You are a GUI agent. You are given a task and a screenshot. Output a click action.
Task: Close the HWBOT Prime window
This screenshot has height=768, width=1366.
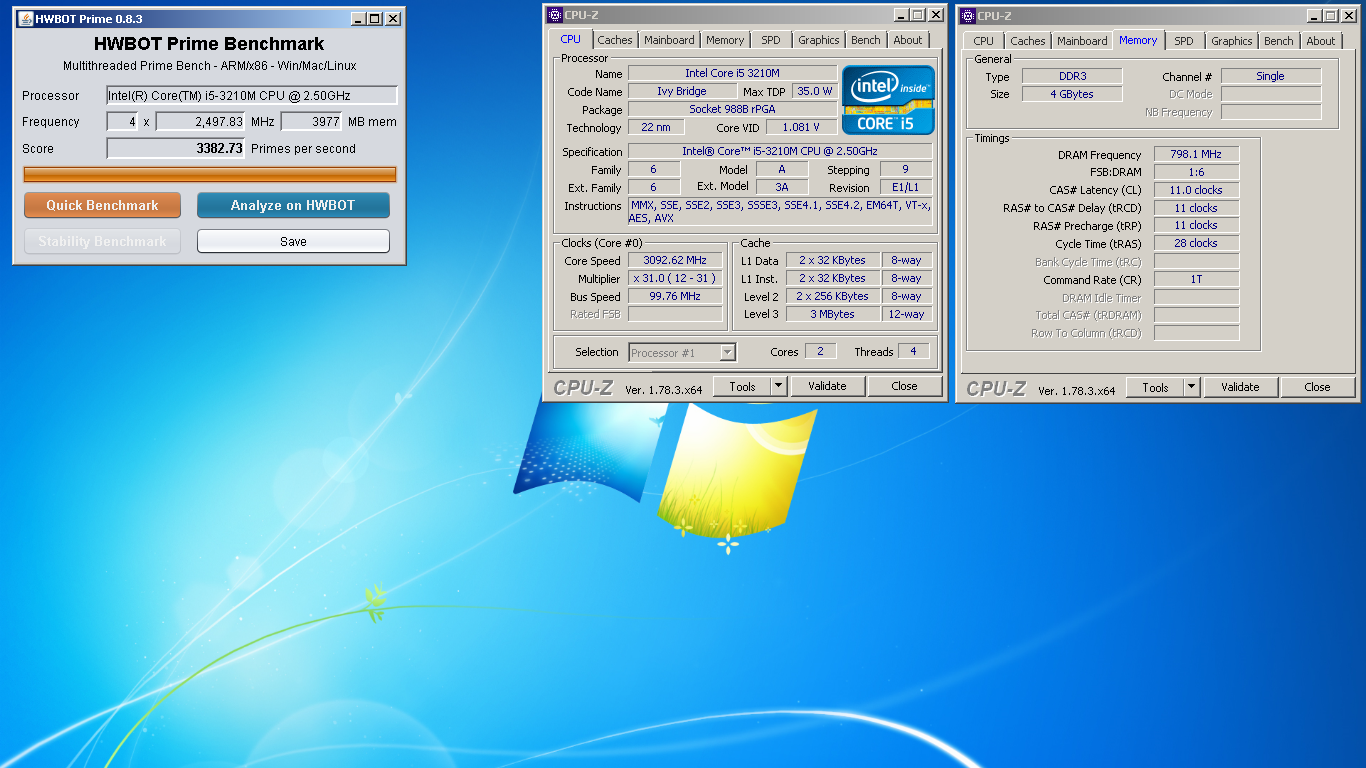(393, 19)
